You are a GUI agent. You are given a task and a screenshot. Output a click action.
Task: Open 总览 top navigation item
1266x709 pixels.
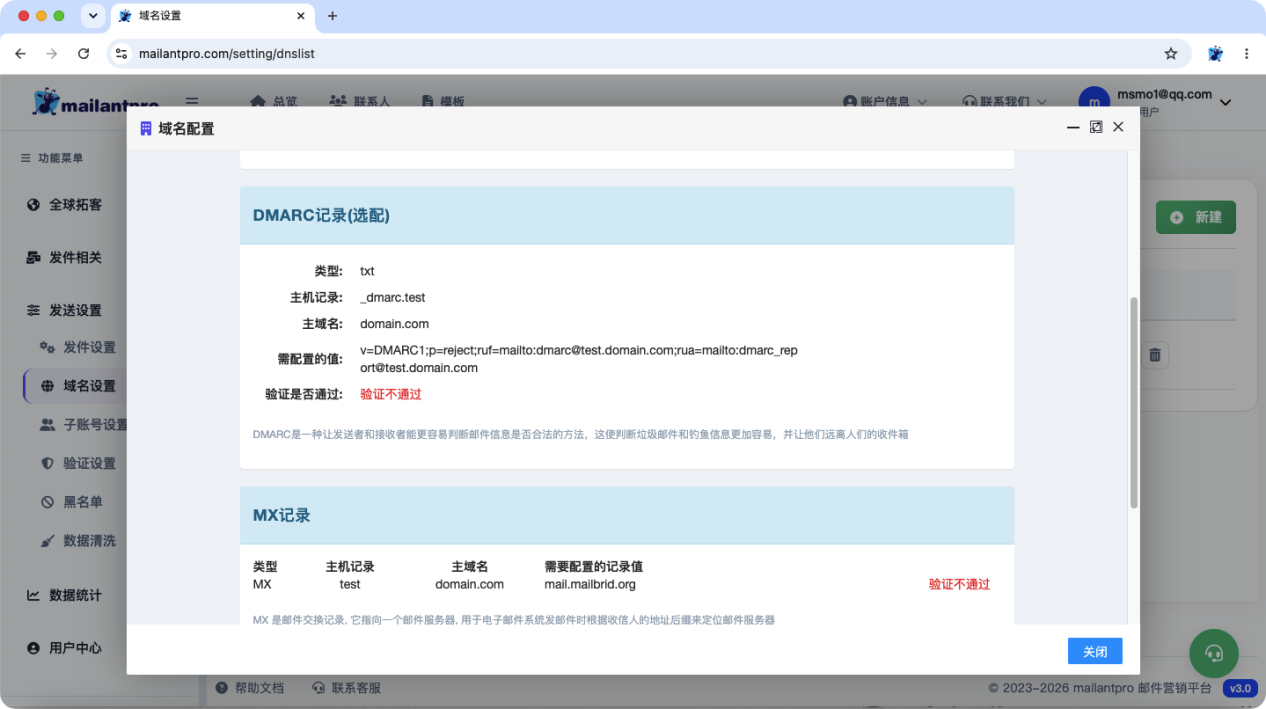[273, 102]
